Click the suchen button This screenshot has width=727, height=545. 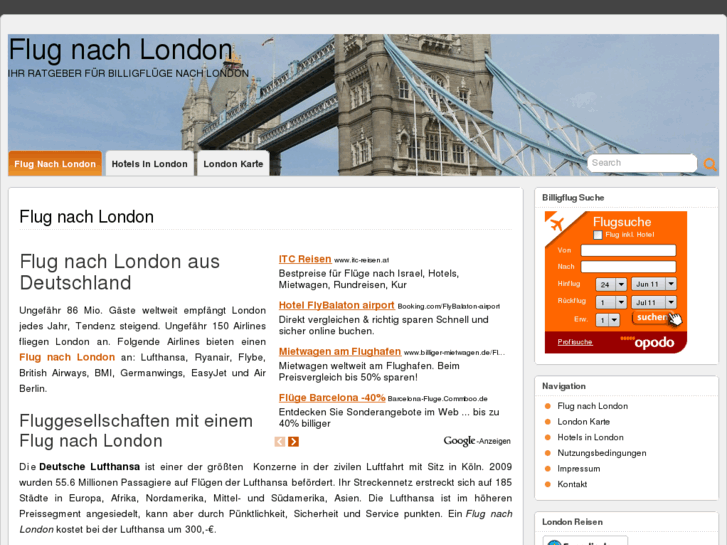651,317
